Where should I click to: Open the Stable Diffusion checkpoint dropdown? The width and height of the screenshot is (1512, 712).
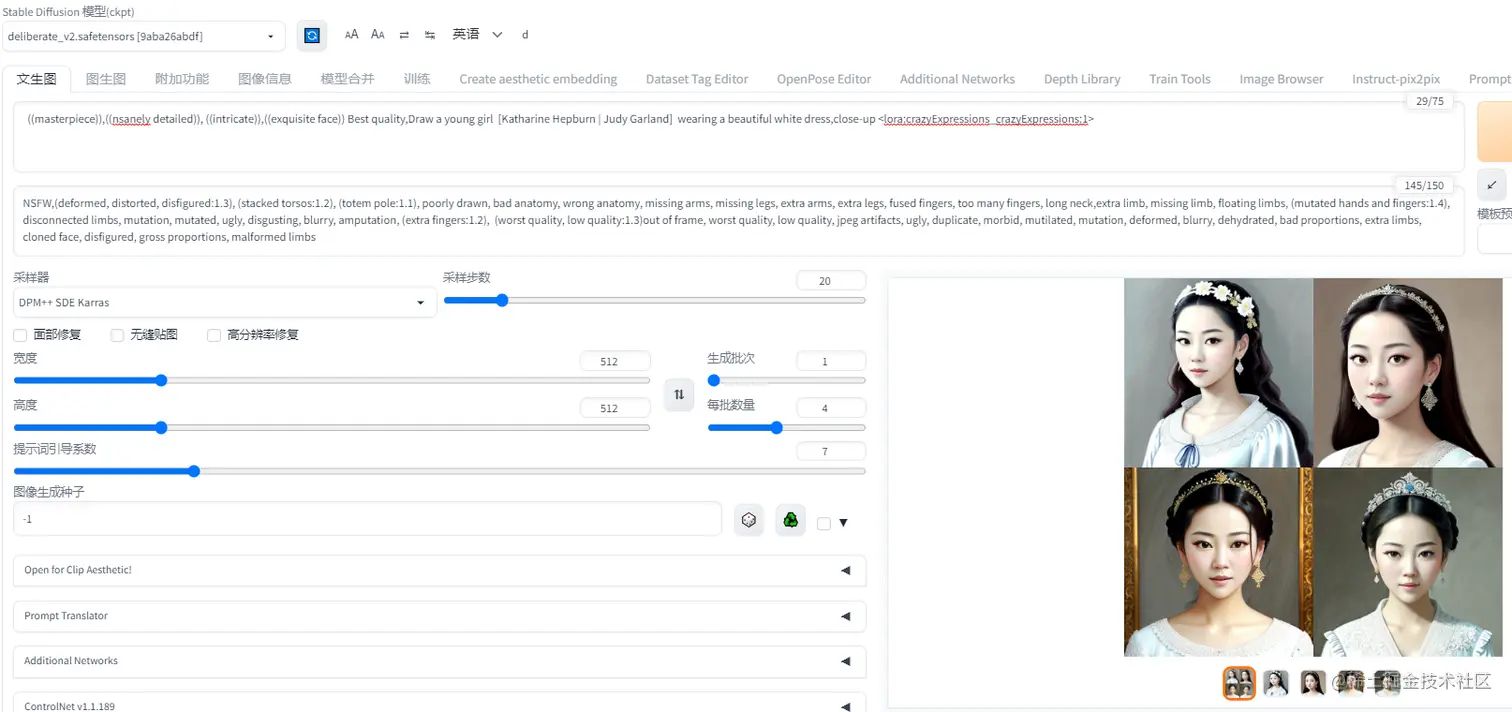pos(143,37)
